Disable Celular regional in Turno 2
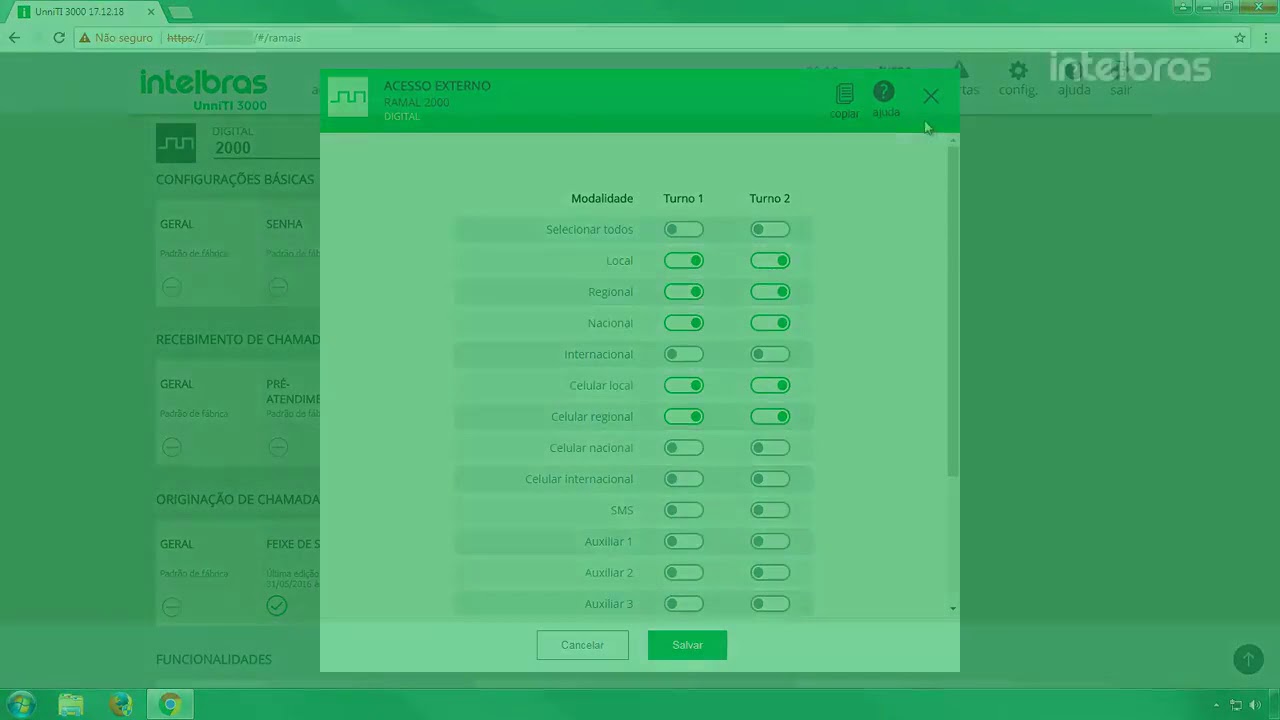 [770, 417]
